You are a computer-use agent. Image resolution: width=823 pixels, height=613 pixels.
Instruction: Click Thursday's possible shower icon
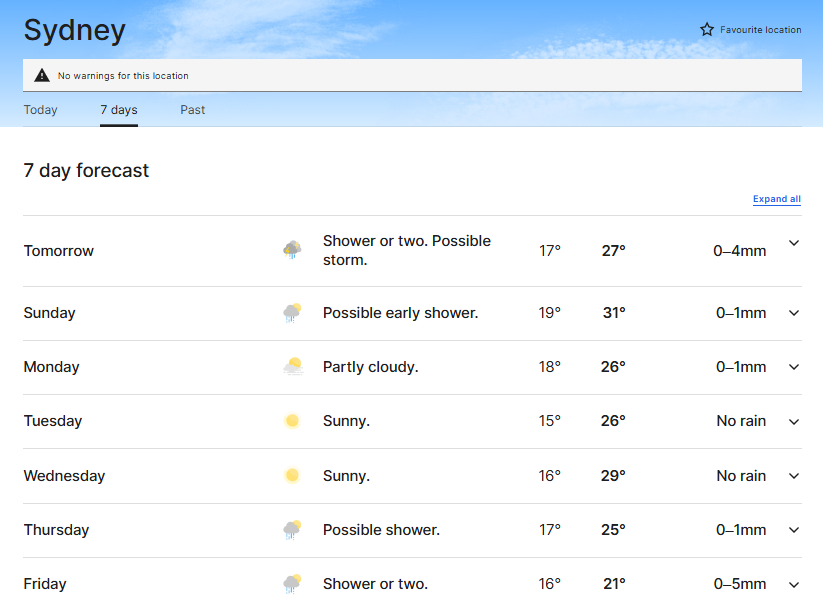(292, 530)
